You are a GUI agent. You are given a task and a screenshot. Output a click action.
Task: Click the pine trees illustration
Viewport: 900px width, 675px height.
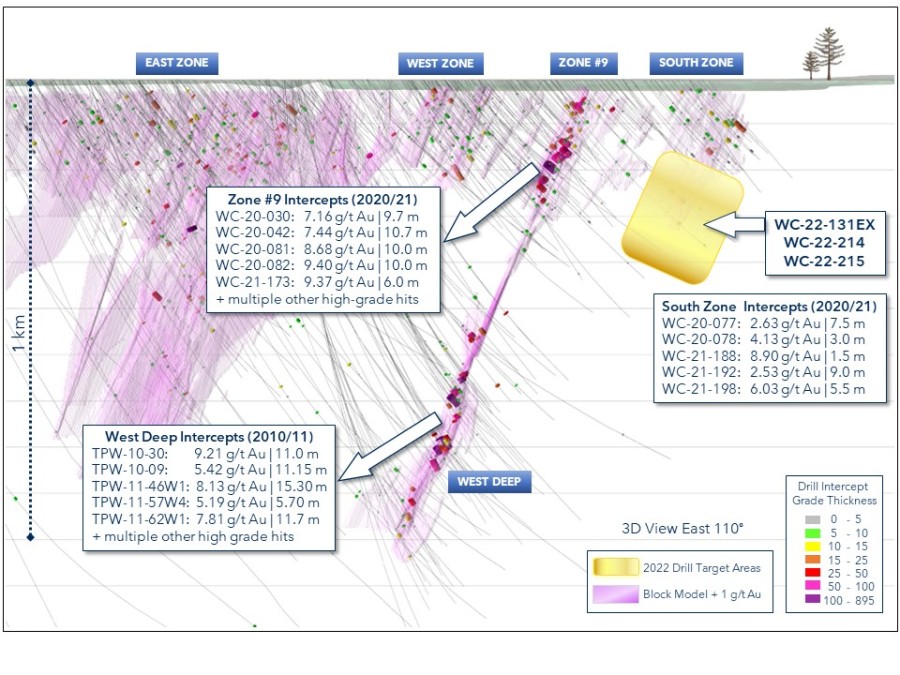click(x=824, y=54)
